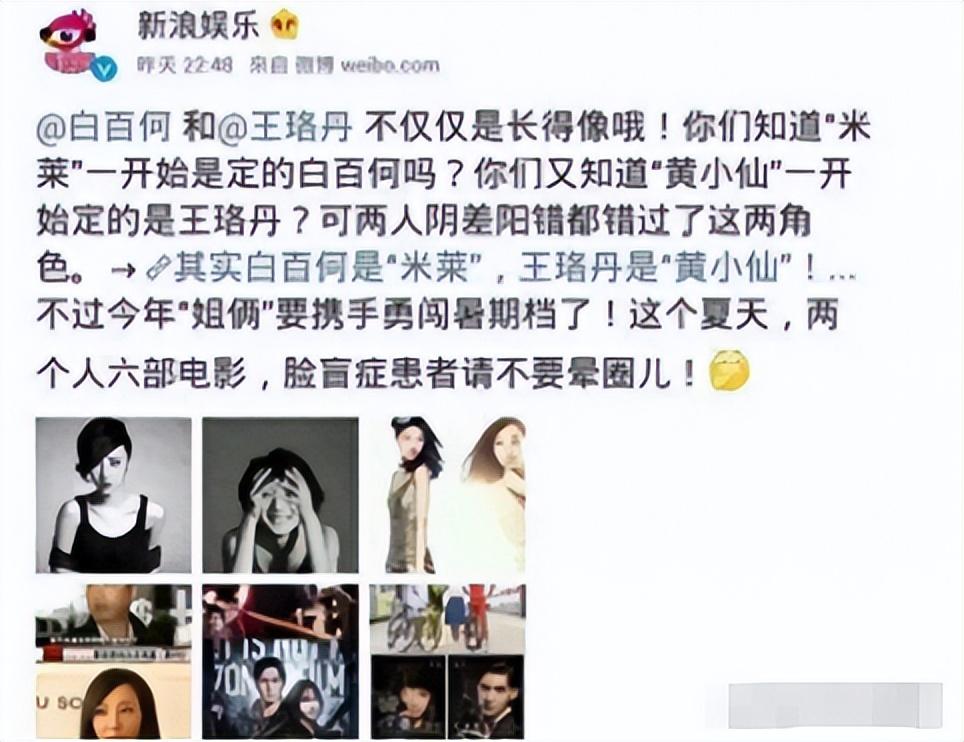Click the yellow laughing emoji after 晕圈儿

point(730,371)
